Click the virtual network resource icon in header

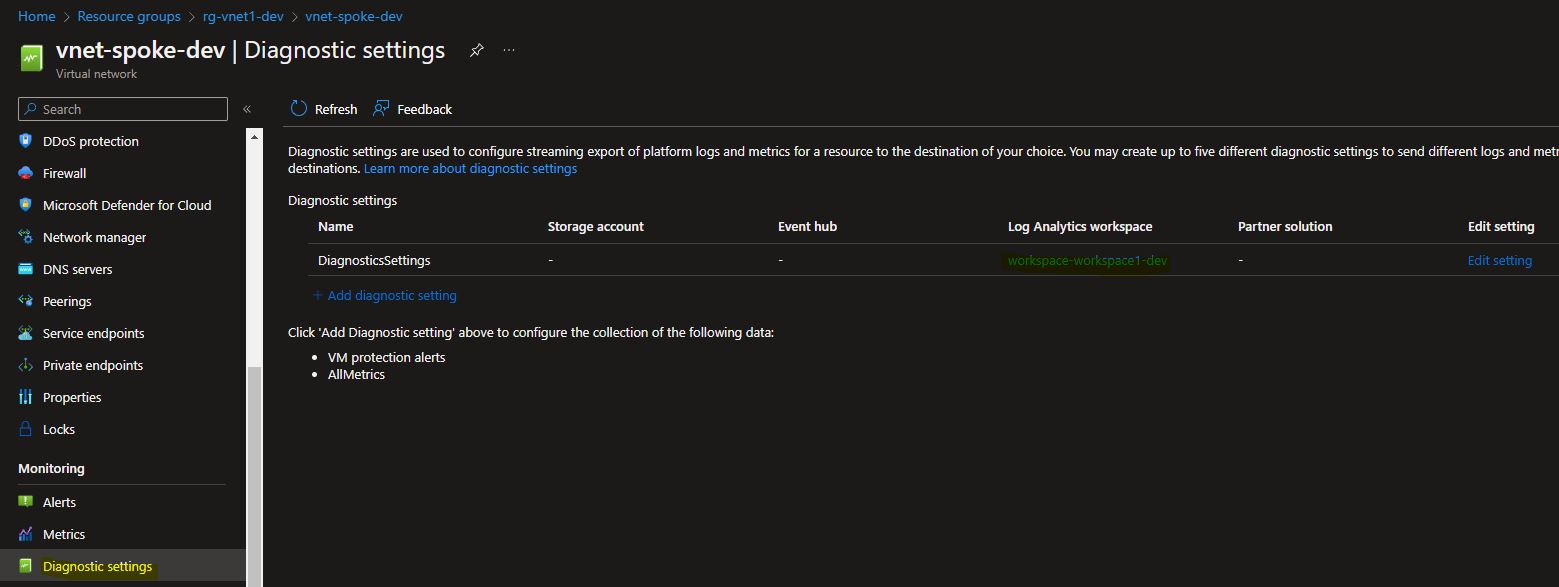click(x=31, y=59)
